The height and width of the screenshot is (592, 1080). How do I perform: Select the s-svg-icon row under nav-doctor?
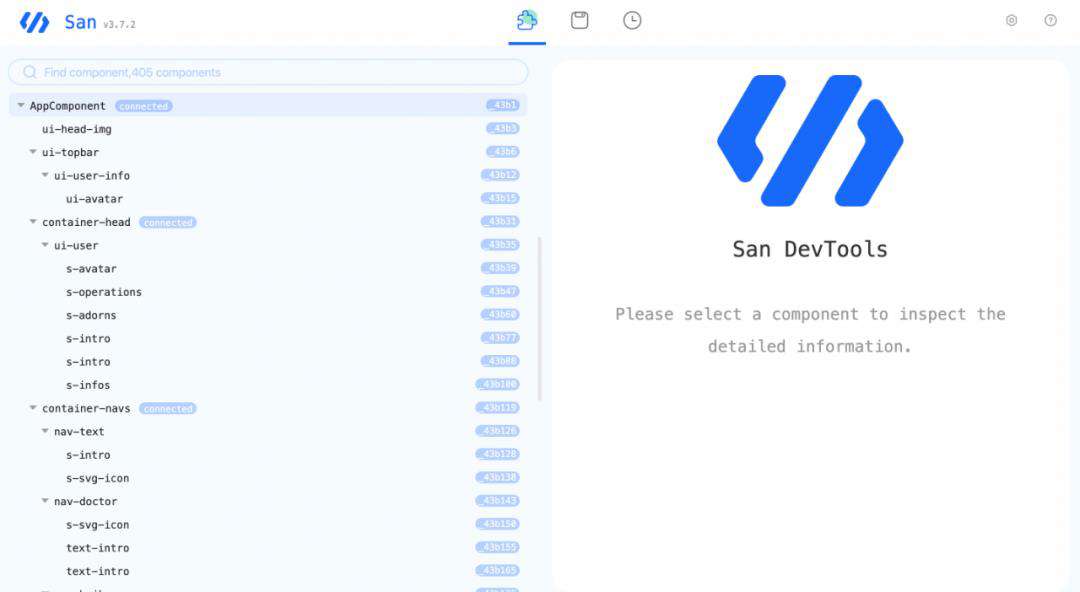click(97, 525)
